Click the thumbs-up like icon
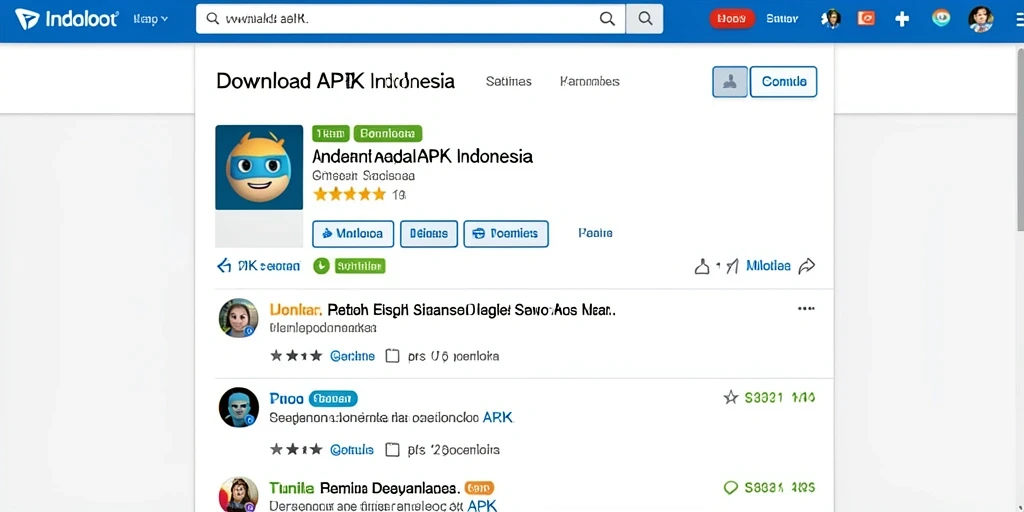 (x=702, y=266)
